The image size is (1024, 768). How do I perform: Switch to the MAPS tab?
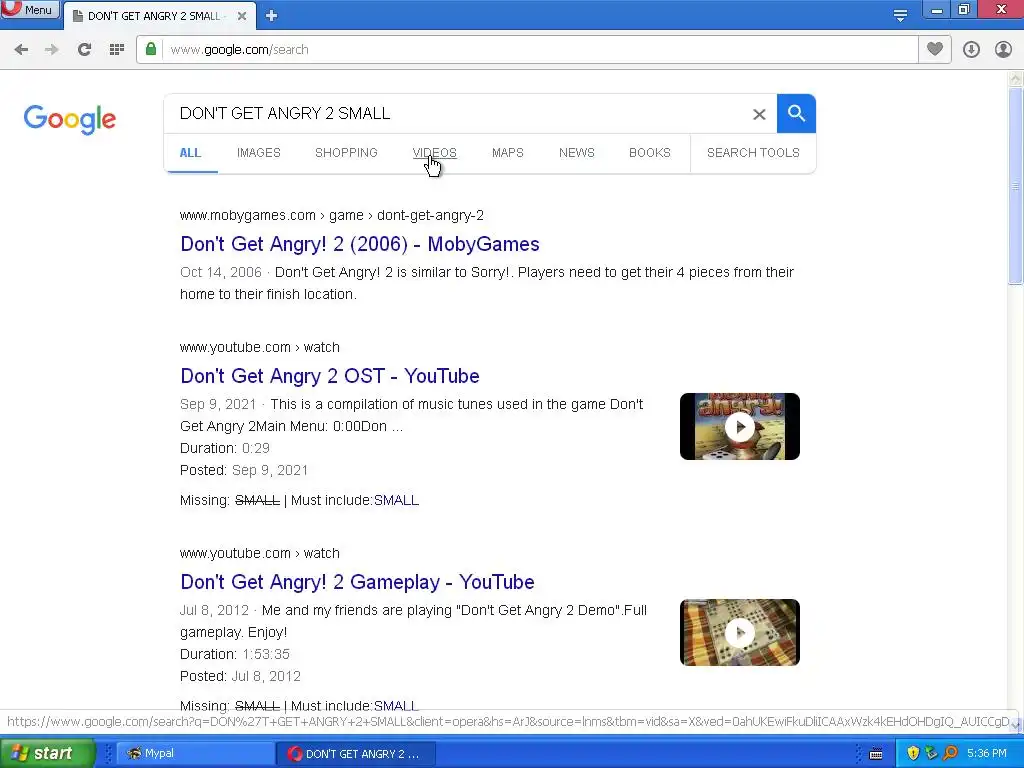pyautogui.click(x=507, y=153)
